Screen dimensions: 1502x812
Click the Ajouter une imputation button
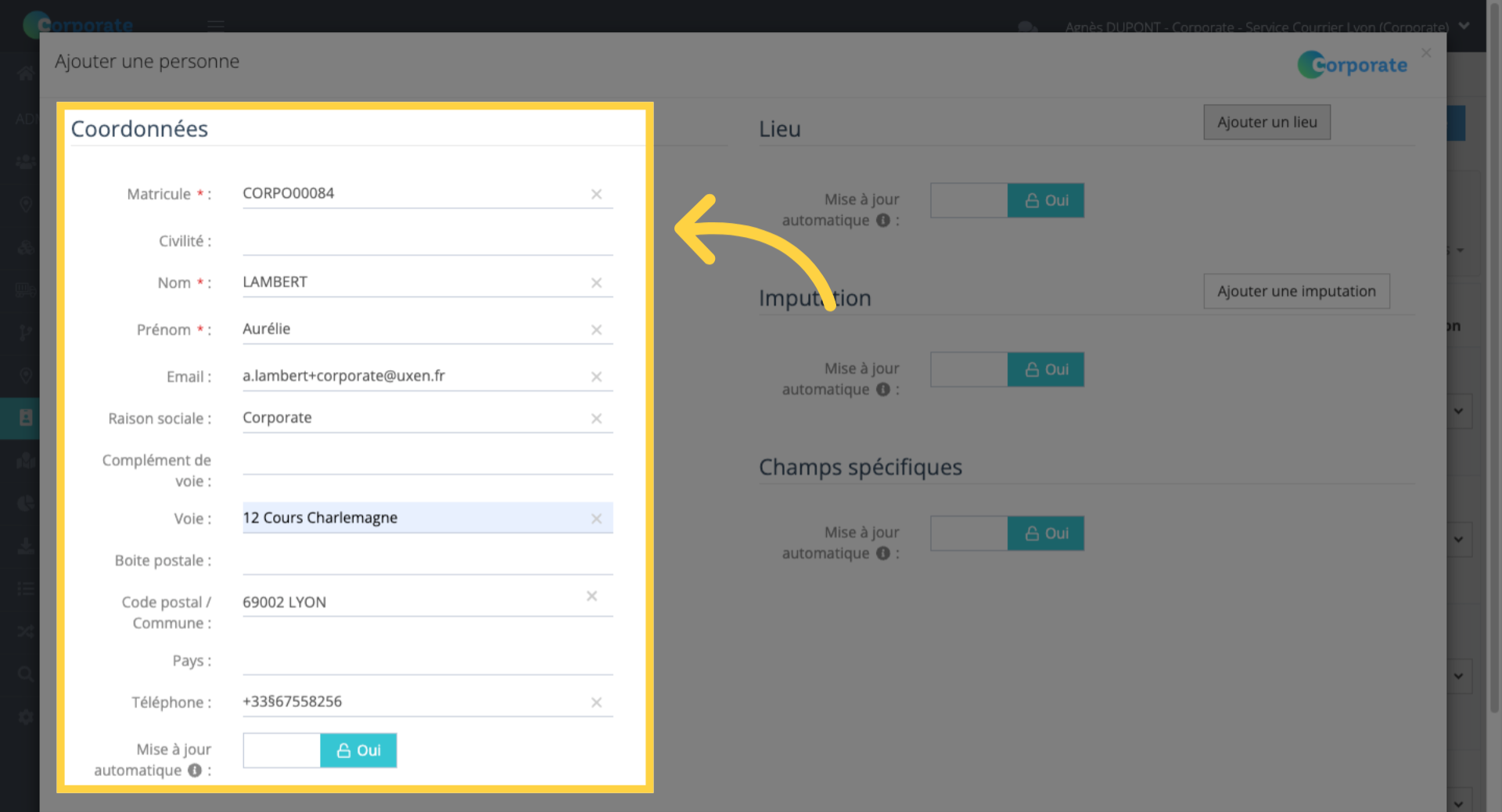point(1296,291)
